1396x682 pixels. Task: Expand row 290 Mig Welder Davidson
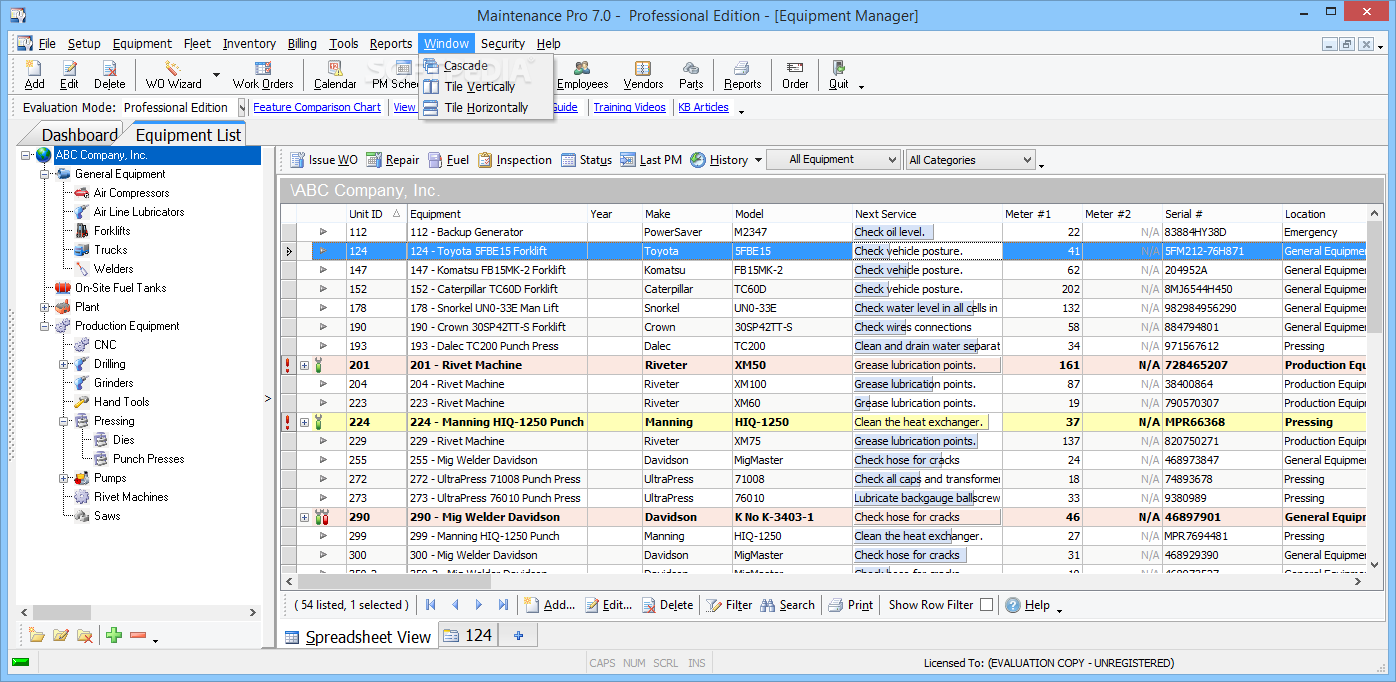[304, 518]
